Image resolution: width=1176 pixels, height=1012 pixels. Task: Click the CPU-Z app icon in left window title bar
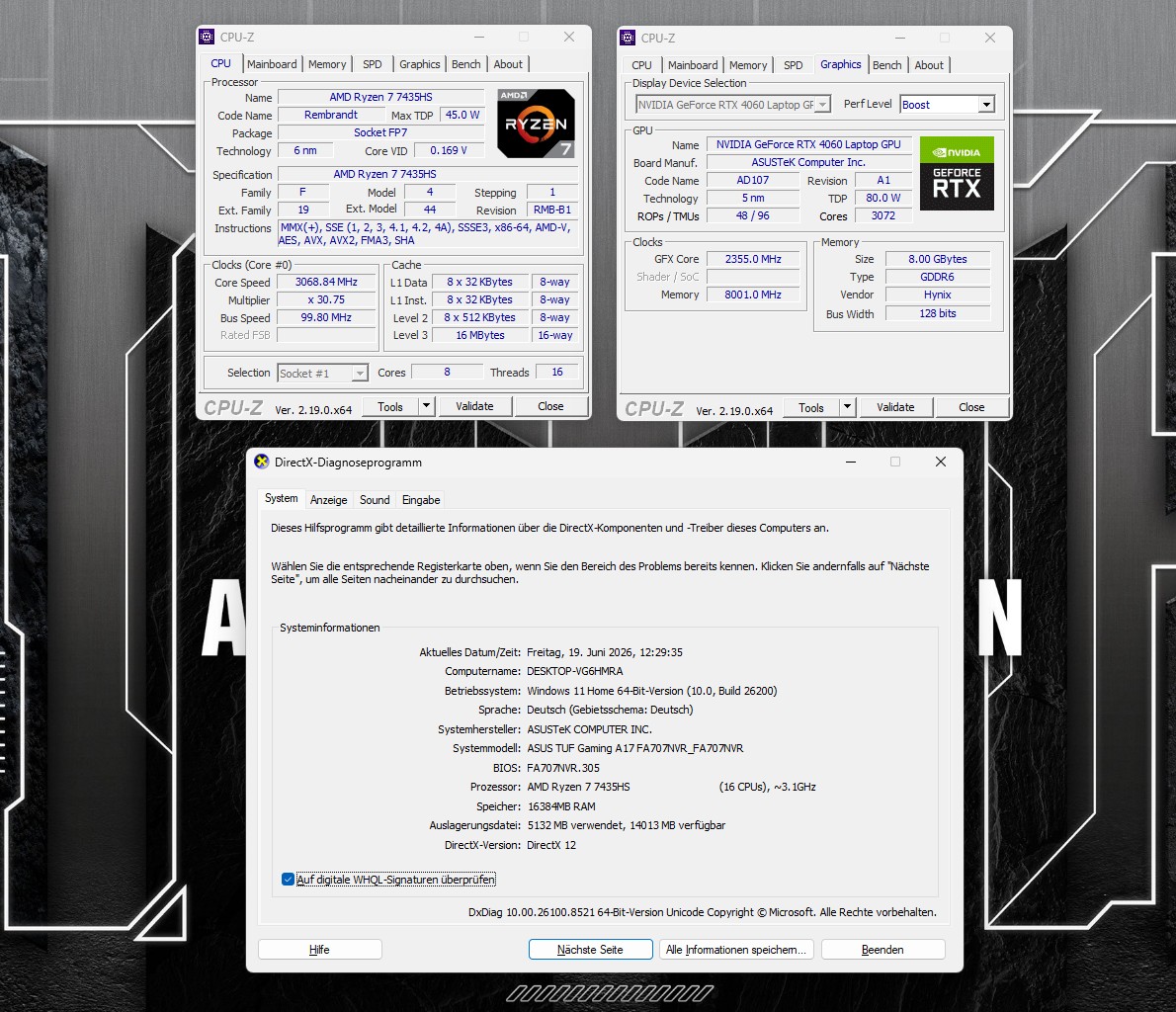pyautogui.click(x=207, y=37)
